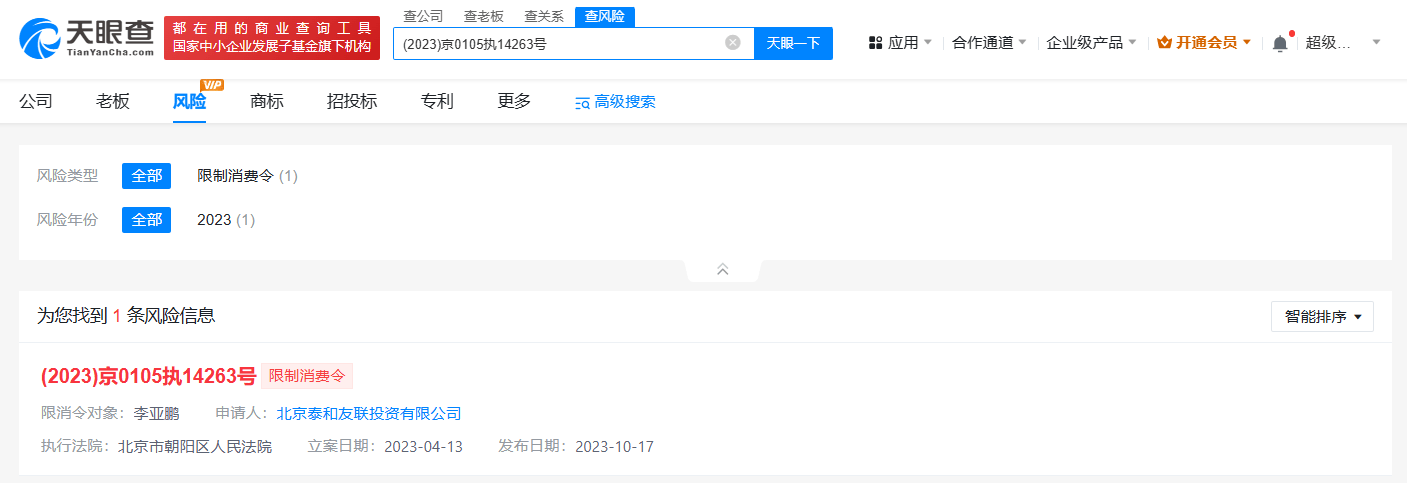Click the 天眼一下 search button
The height and width of the screenshot is (483, 1407).
coord(793,43)
